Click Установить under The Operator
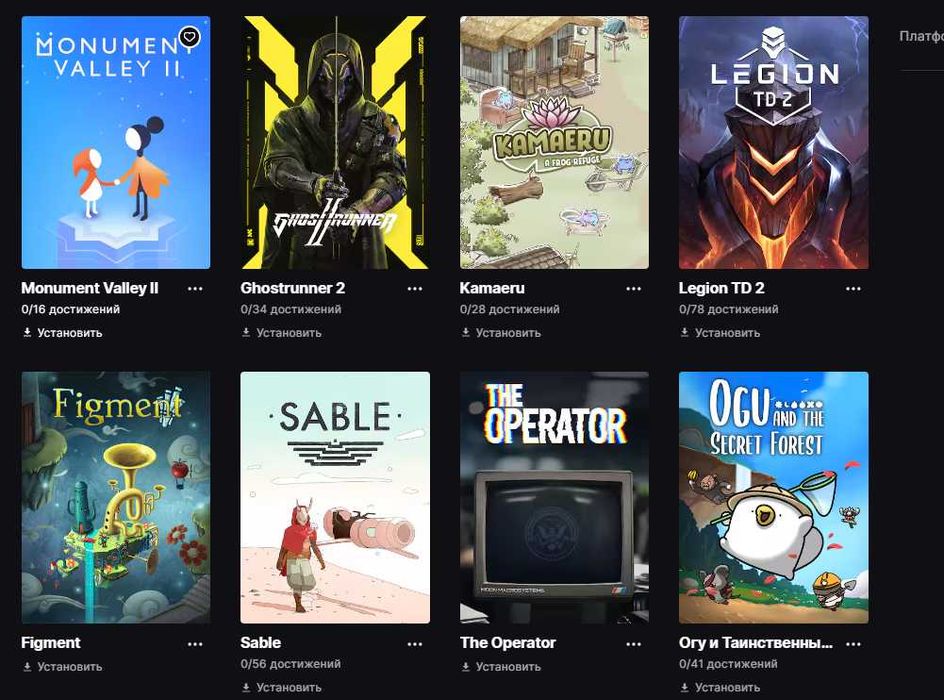Image resolution: width=944 pixels, height=700 pixels. [x=501, y=667]
